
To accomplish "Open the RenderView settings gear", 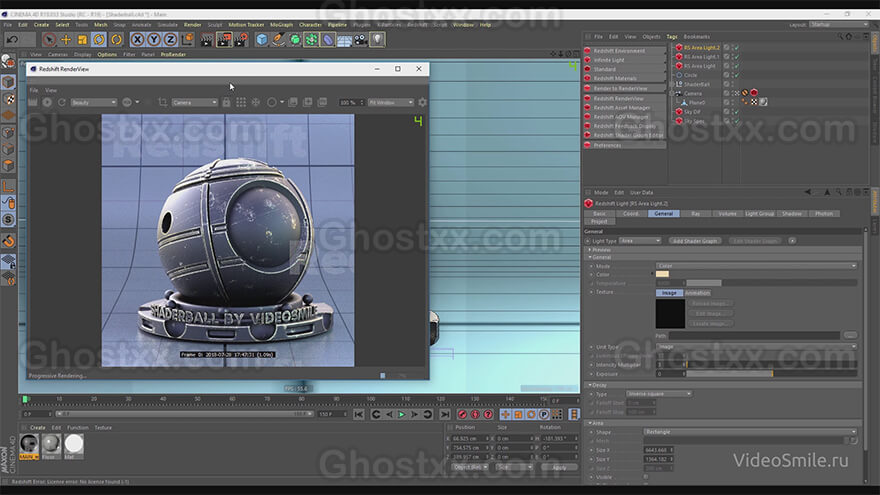I will click(422, 102).
